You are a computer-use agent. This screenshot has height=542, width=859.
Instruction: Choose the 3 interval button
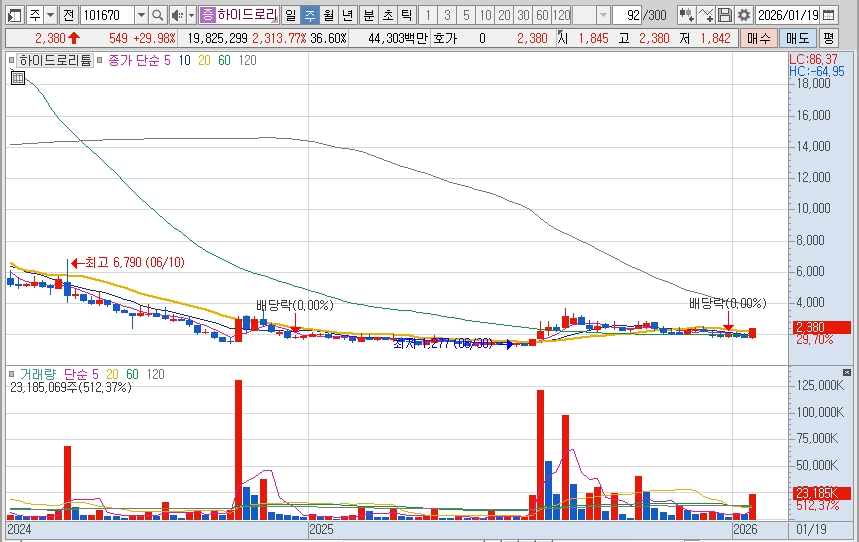447,15
